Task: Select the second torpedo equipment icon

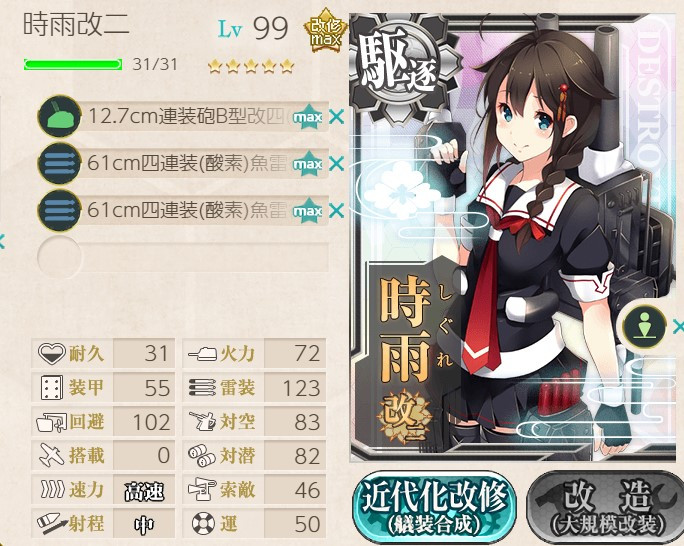Action: [59, 211]
